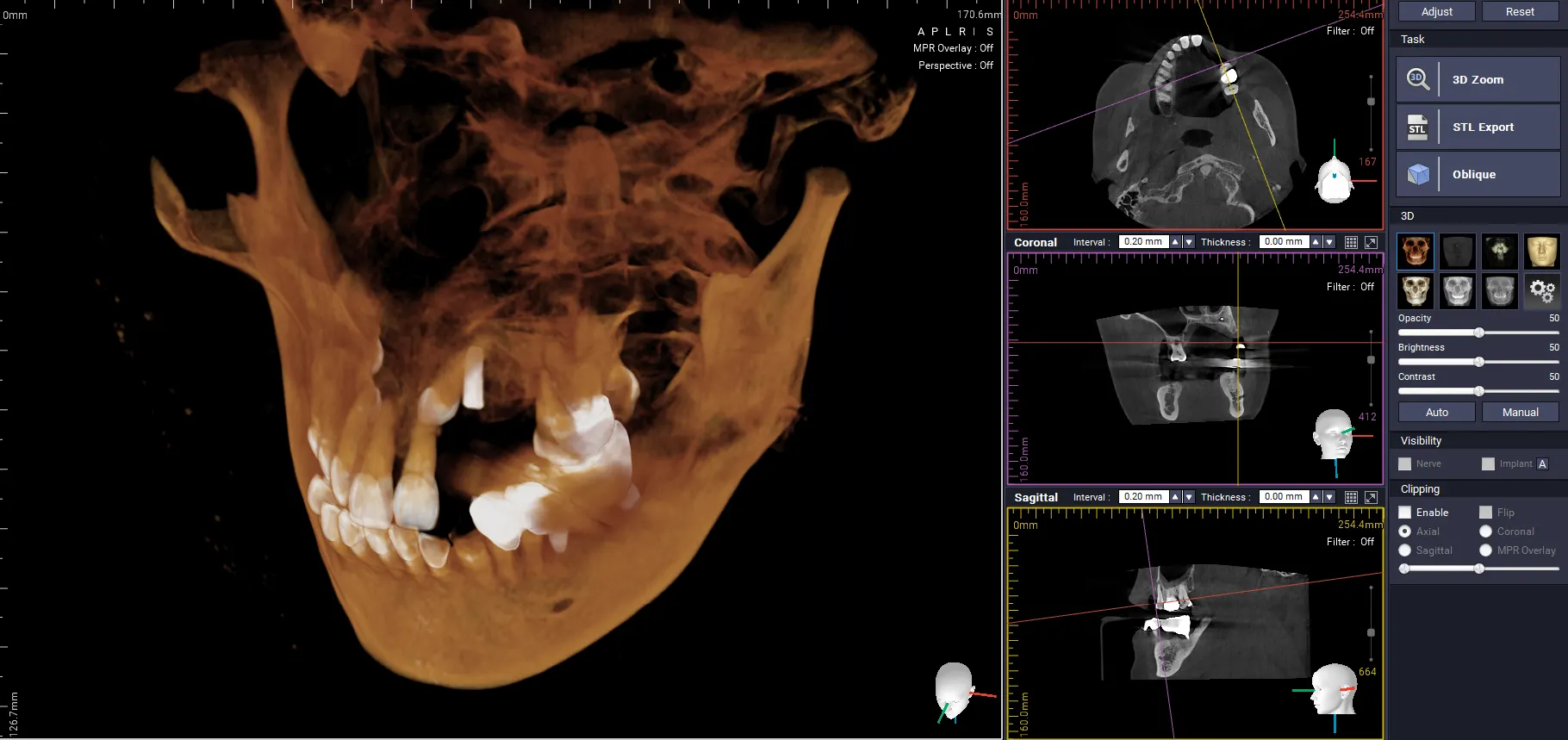This screenshot has height=740, width=1568.
Task: Select Axial clipping plane
Action: coord(1405,532)
